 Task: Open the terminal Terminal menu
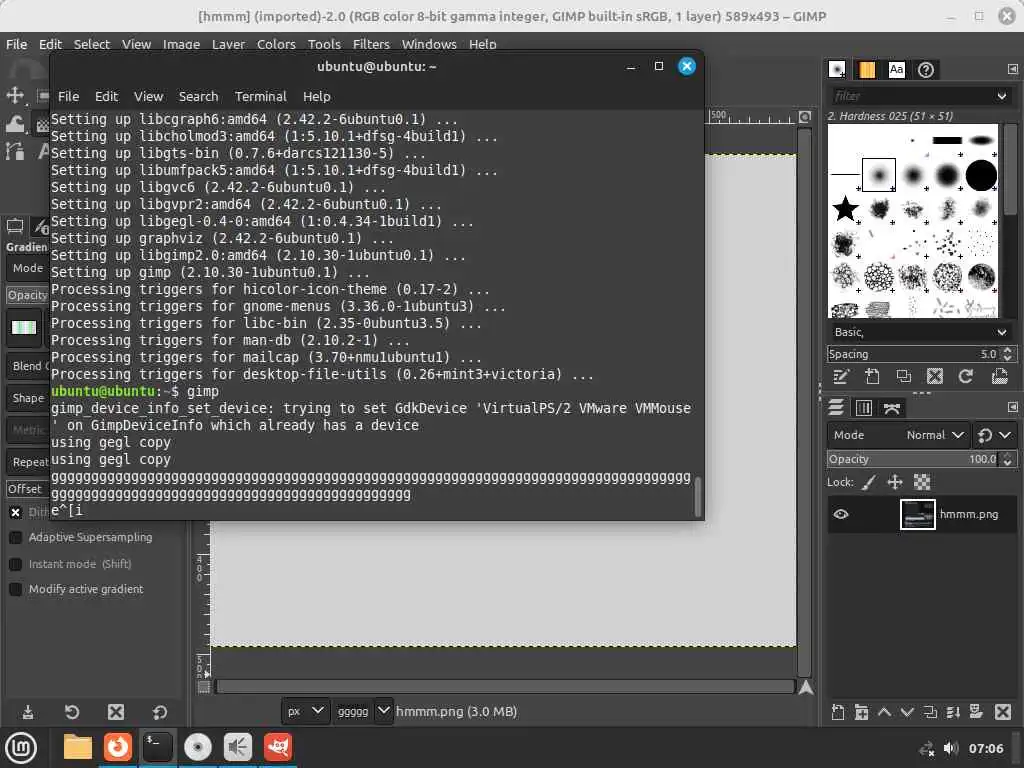tap(261, 96)
